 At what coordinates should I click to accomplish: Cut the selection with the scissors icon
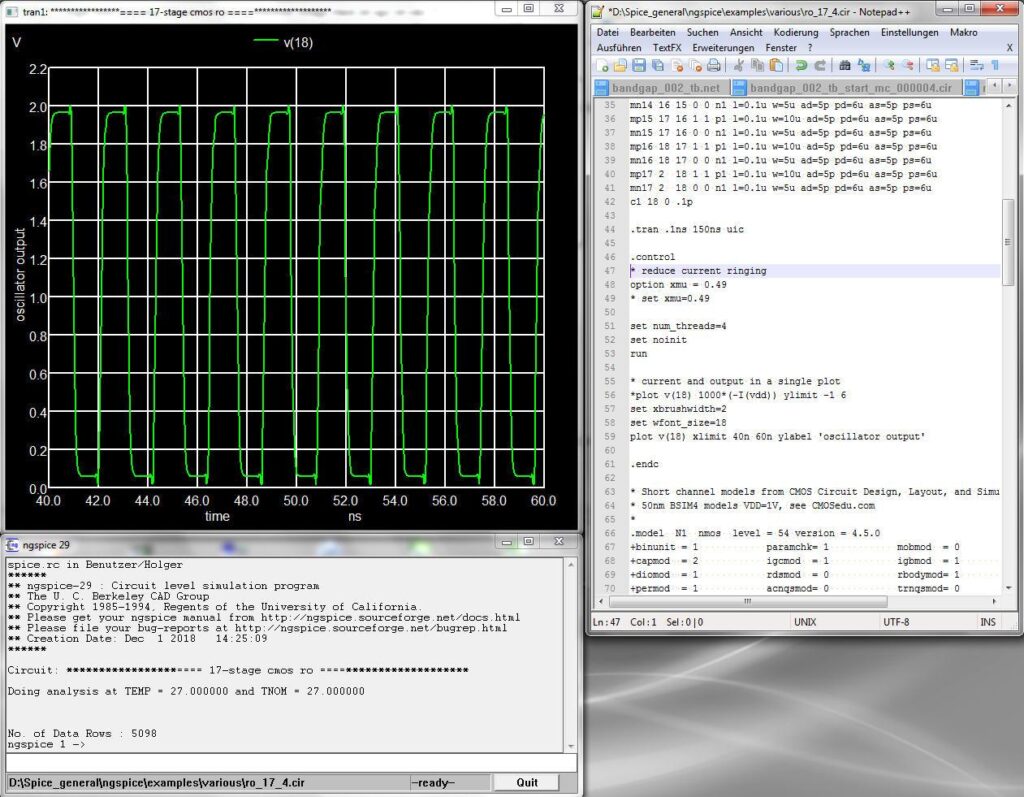[x=739, y=64]
